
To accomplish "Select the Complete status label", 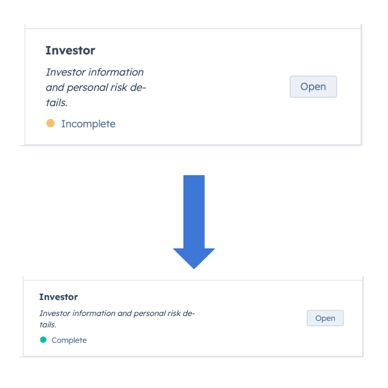I will [69, 340].
